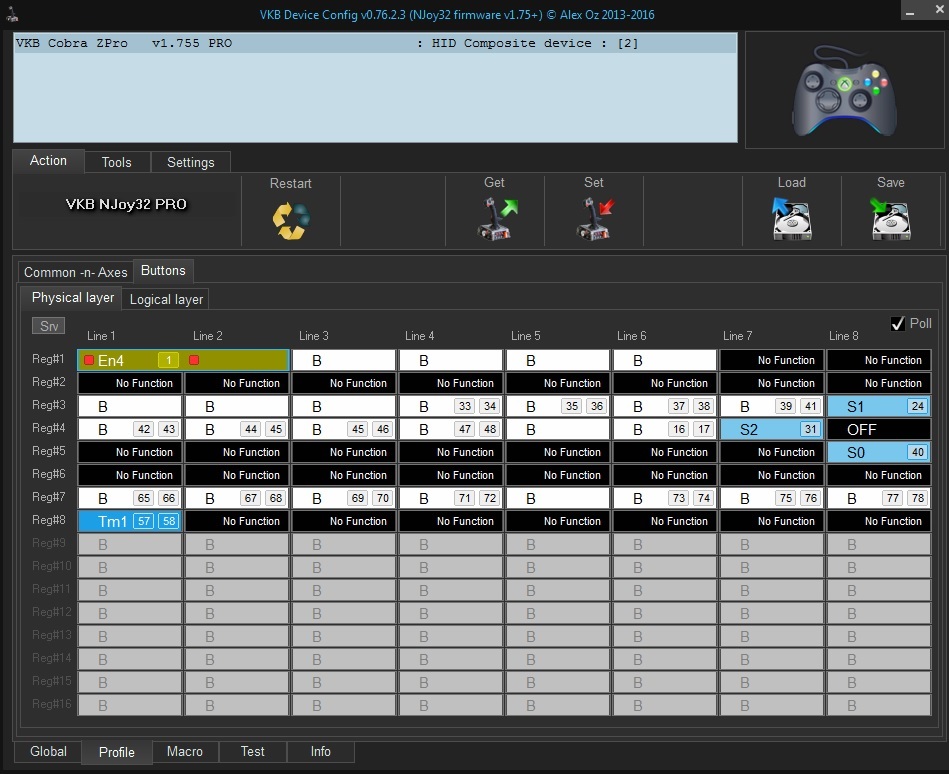Select button cell with 73 74
949x774 pixels.
tap(665, 498)
